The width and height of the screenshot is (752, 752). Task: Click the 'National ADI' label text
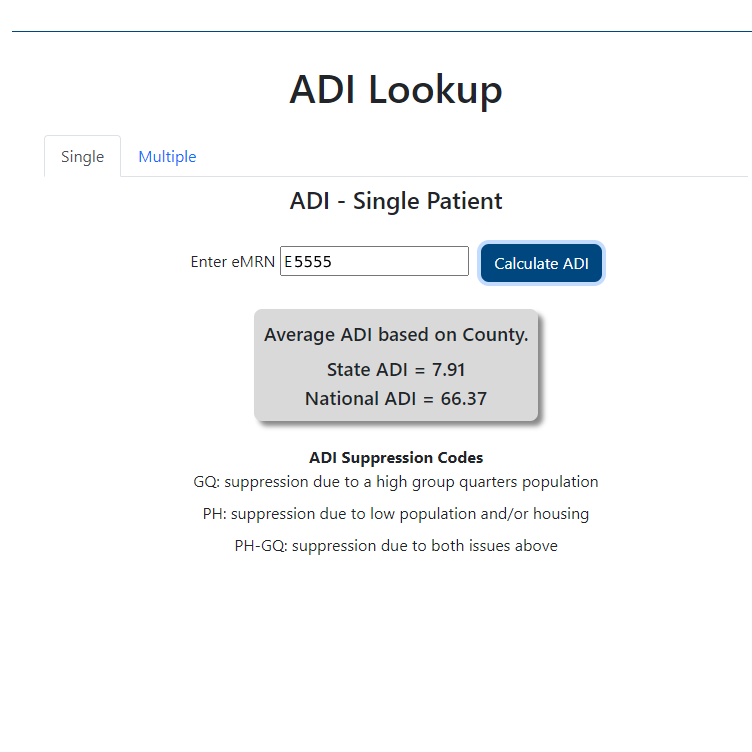(357, 399)
